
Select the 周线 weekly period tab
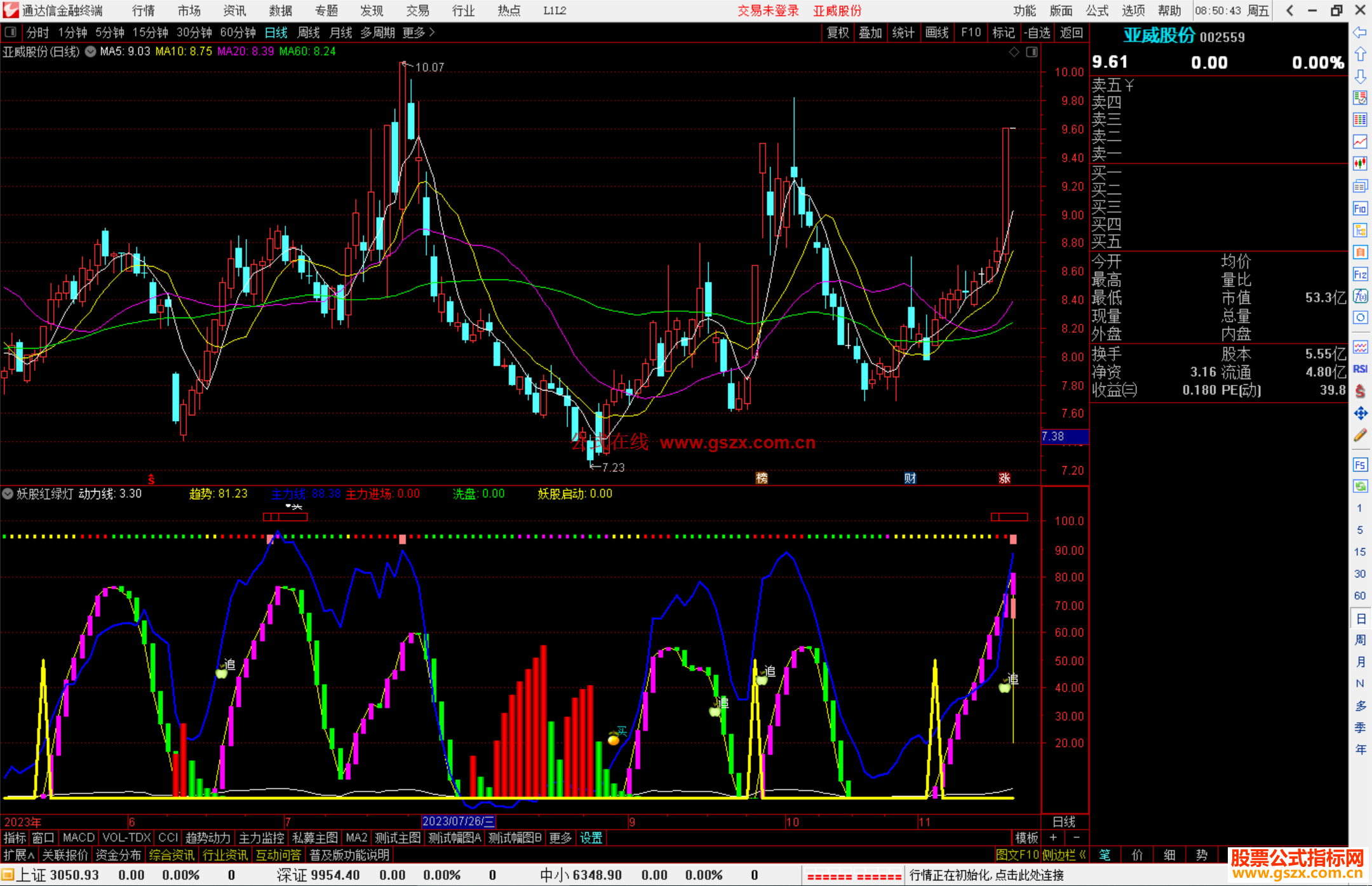pyautogui.click(x=309, y=32)
